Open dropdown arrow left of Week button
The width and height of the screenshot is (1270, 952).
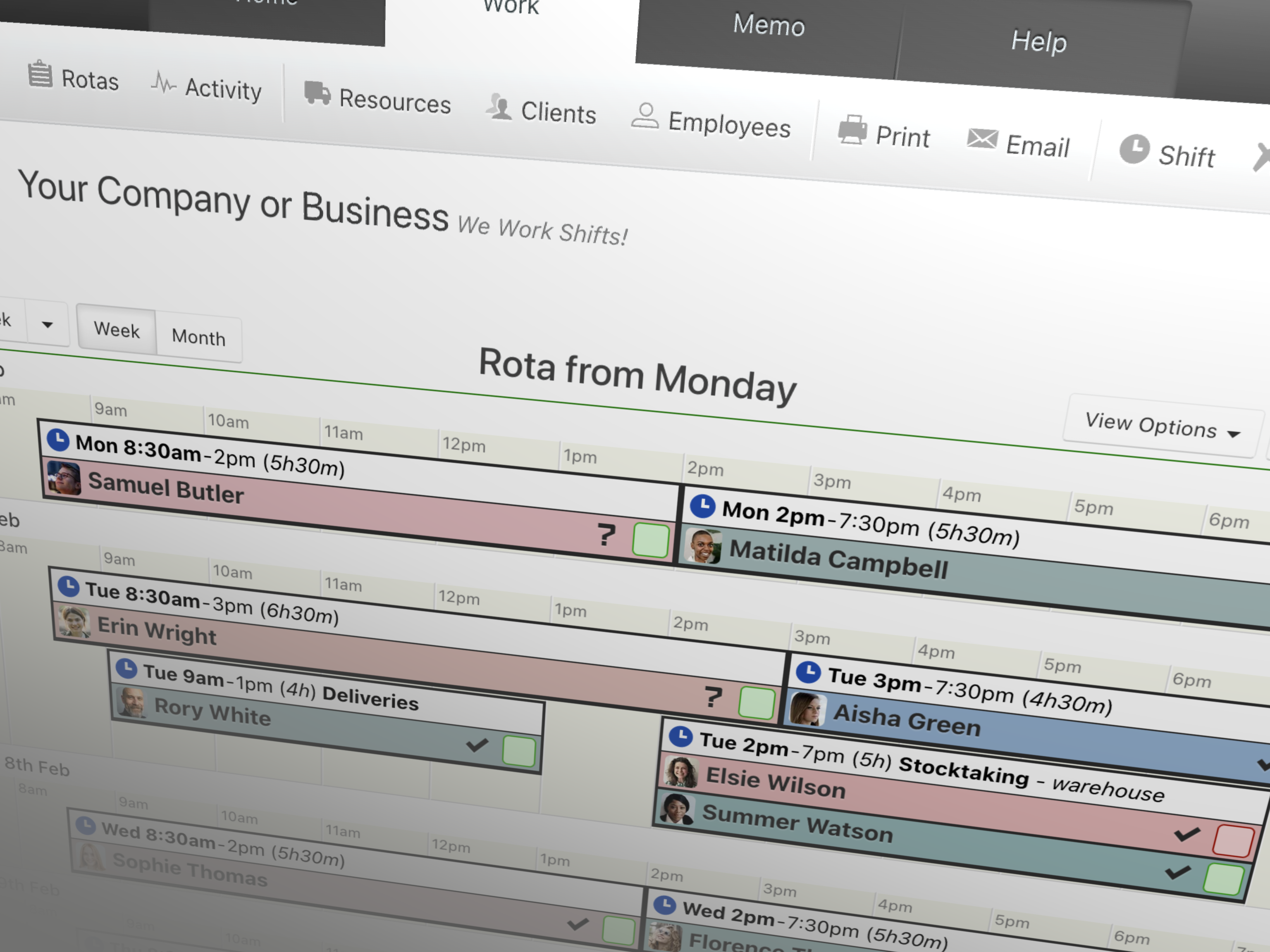pos(48,324)
